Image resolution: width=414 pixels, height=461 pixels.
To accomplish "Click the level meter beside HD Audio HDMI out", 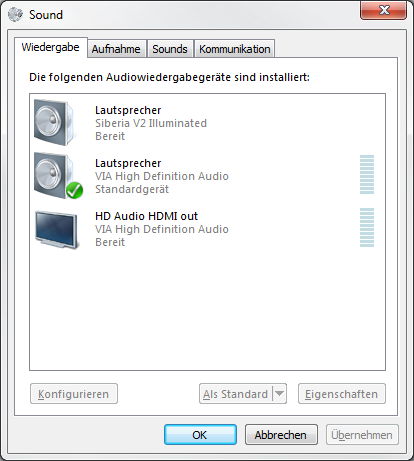I will click(x=367, y=227).
